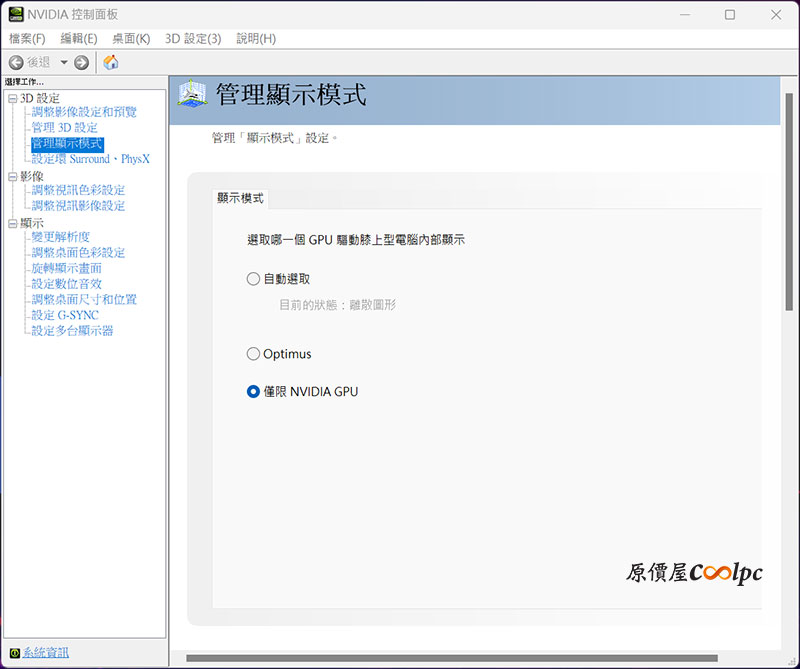800x669 pixels.
Task: Open 設定 G-SYNC page
Action: coord(65,315)
